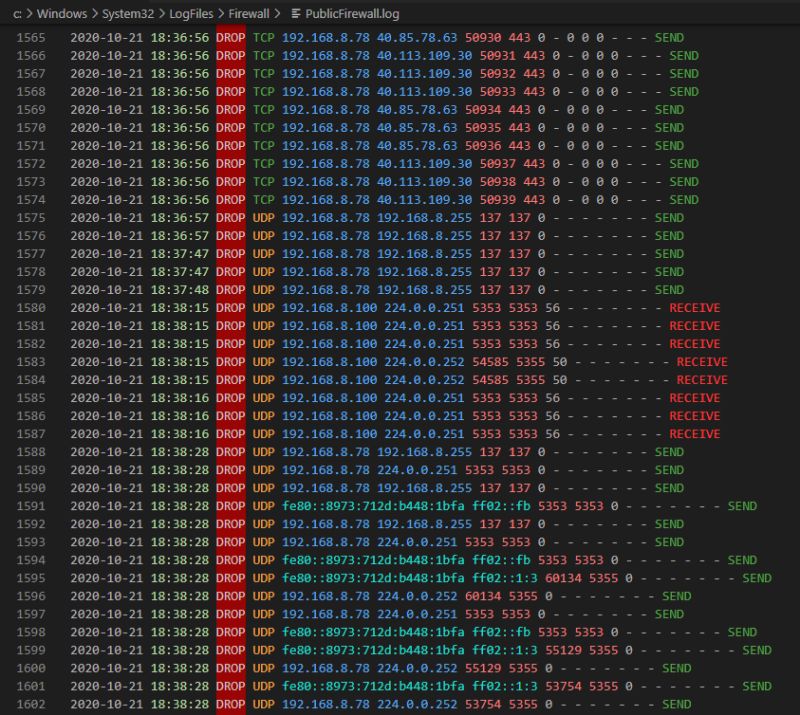The image size is (800, 715).
Task: Click source port 50937
Action: pos(497,164)
